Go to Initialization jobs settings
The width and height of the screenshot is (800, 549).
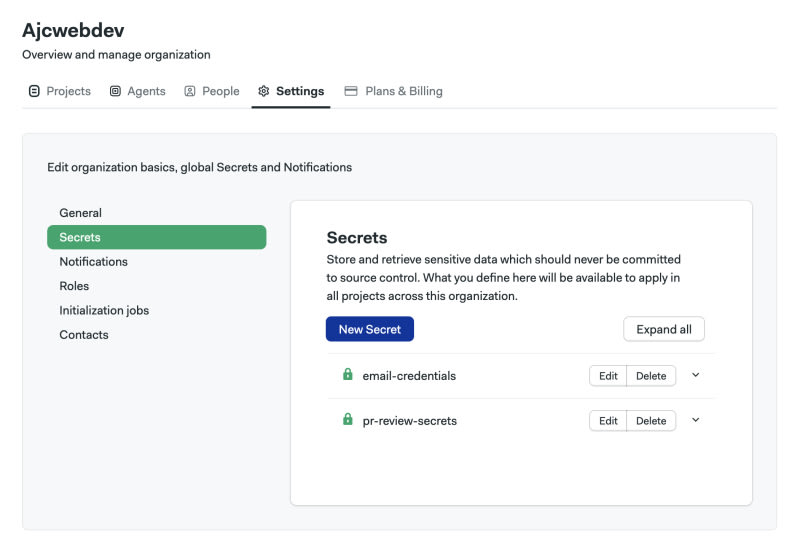[104, 310]
